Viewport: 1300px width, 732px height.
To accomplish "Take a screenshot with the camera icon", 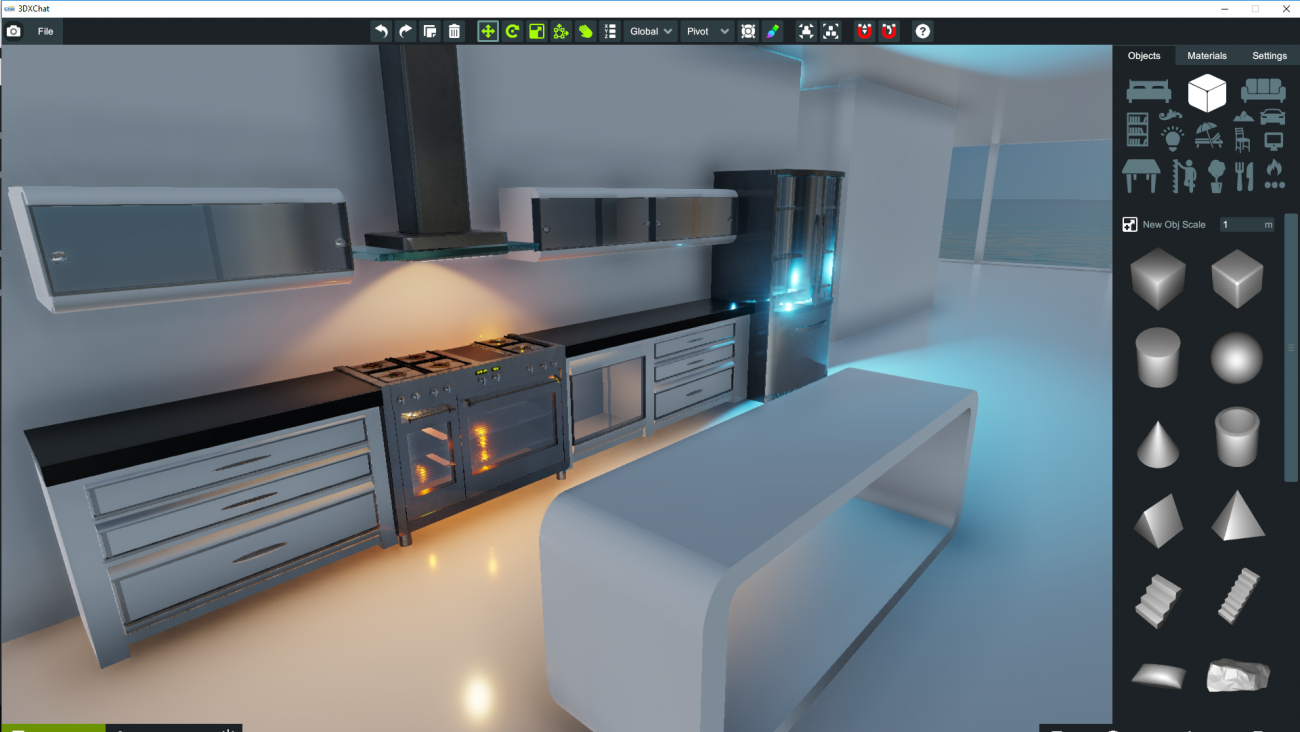I will click(14, 31).
